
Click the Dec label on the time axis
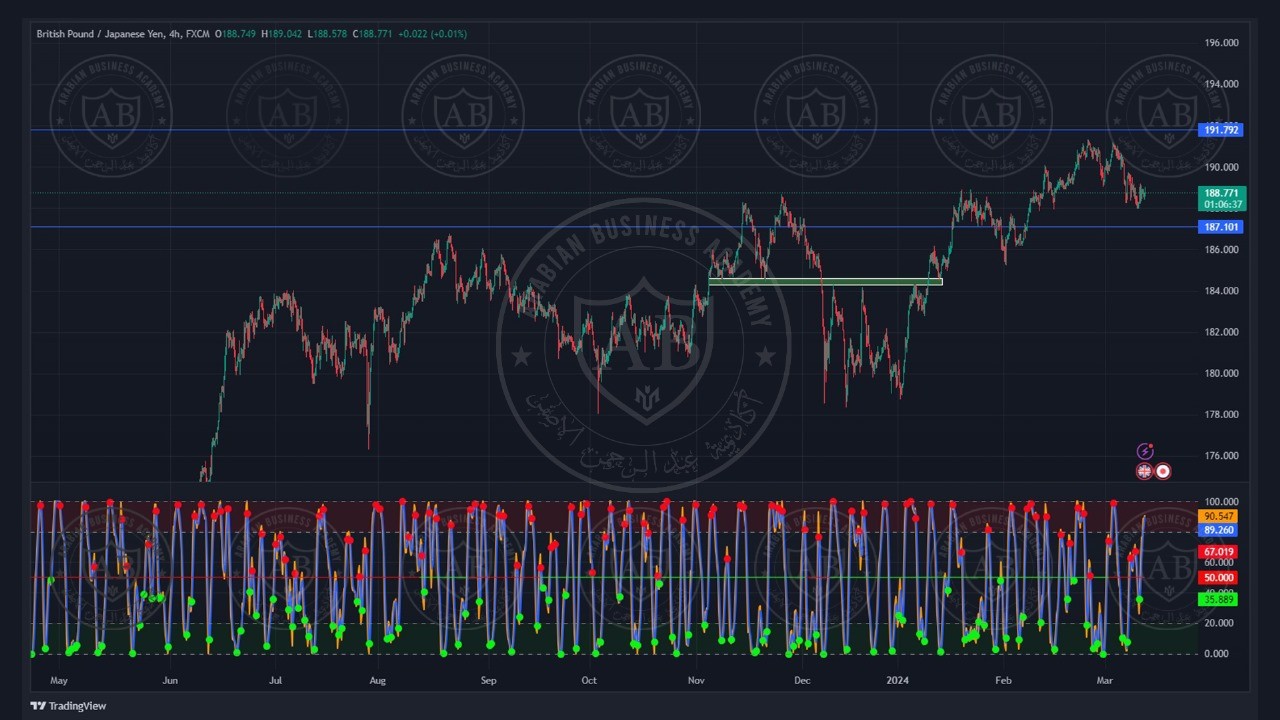tap(801, 680)
